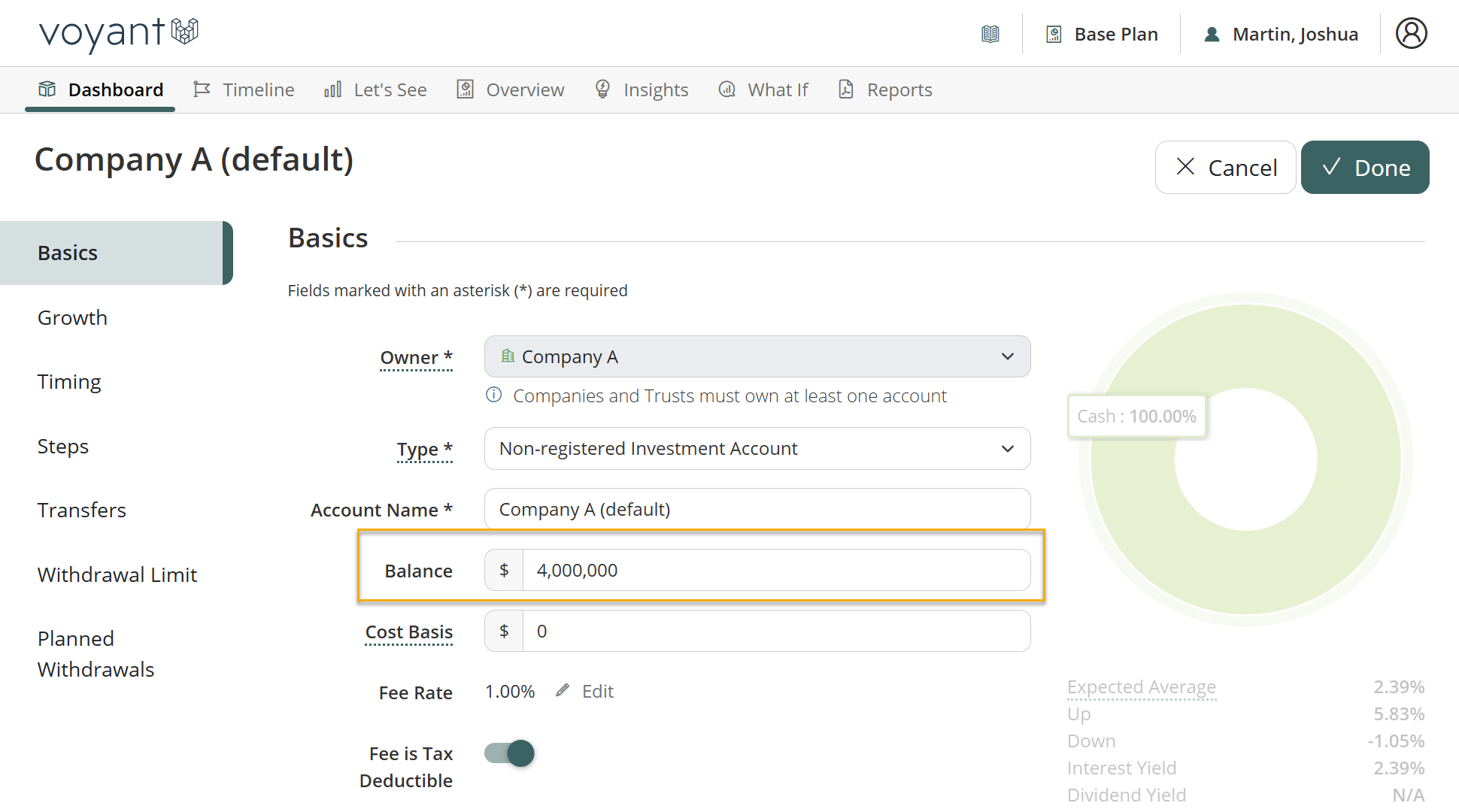Click the What If icon
Screen dimensions: 1459x812
[727, 89]
